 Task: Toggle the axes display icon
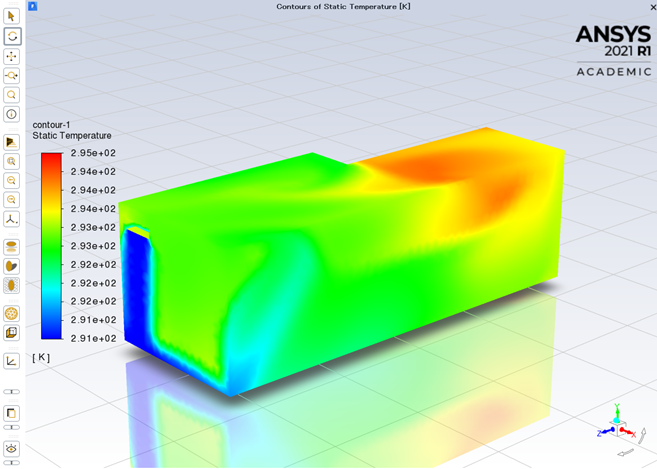[11, 361]
